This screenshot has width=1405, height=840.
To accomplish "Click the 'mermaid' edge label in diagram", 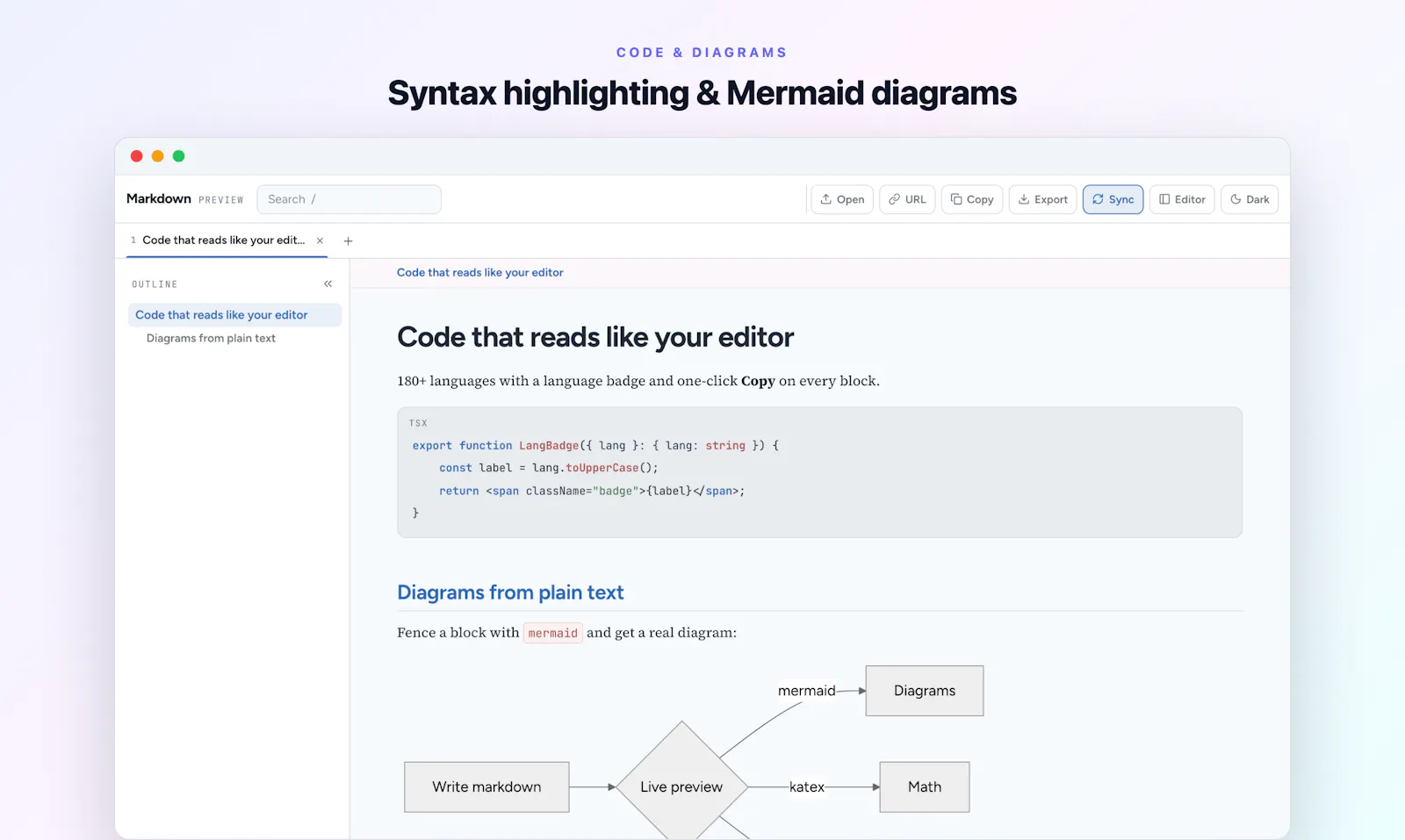I will 807,691.
